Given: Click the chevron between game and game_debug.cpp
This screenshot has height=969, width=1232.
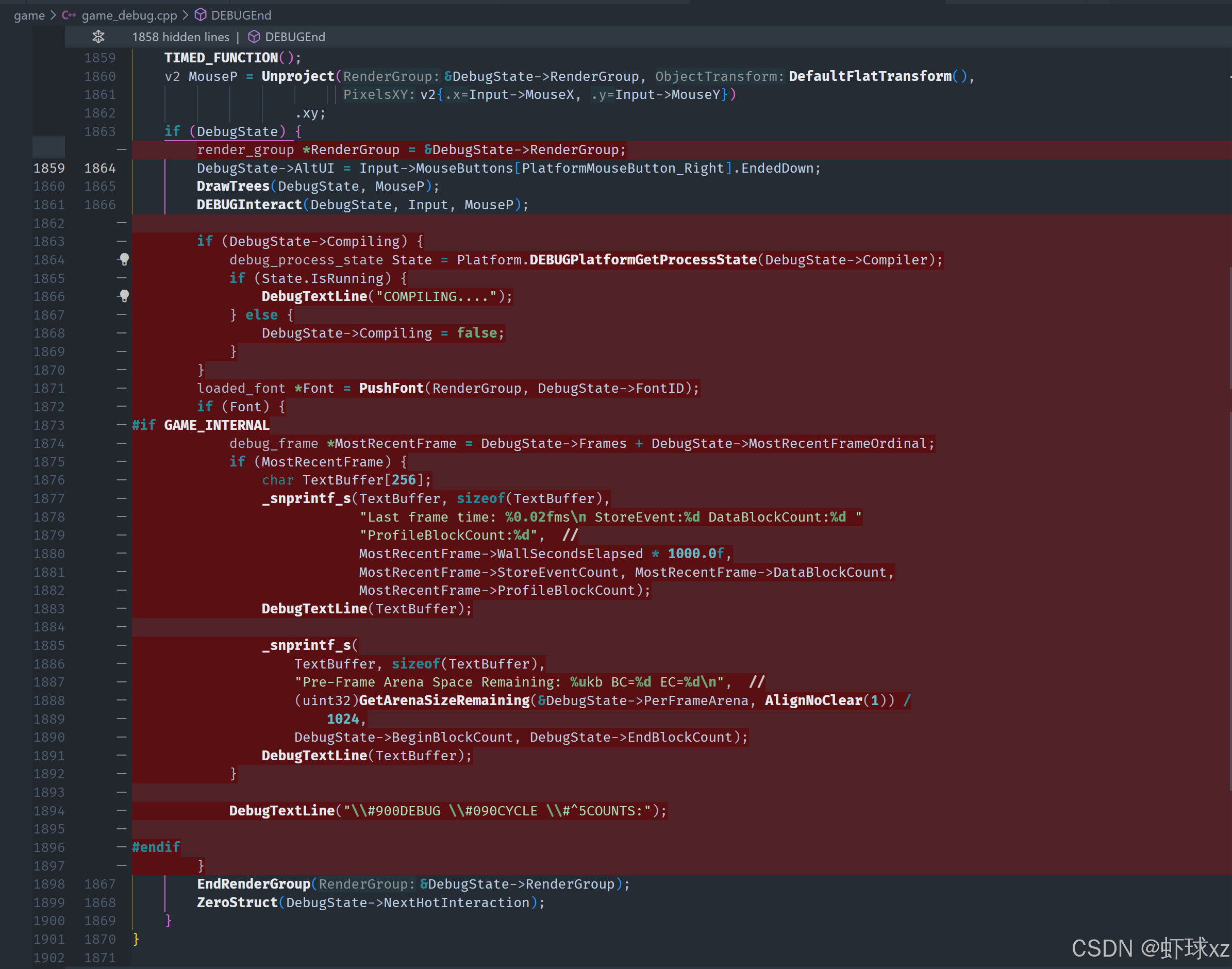Looking at the screenshot, I should coord(53,15).
